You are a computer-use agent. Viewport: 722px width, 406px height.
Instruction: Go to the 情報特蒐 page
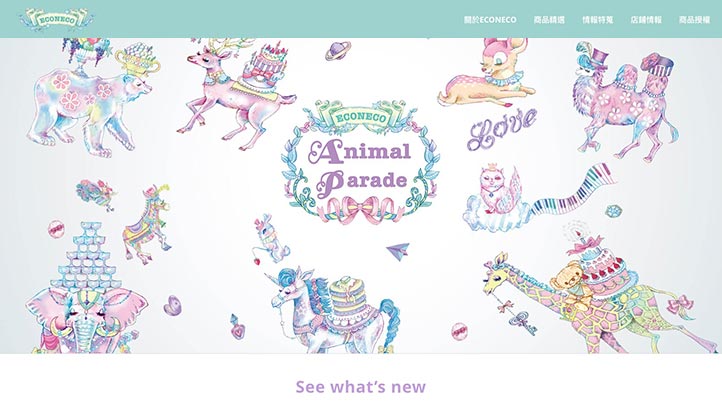pos(598,20)
